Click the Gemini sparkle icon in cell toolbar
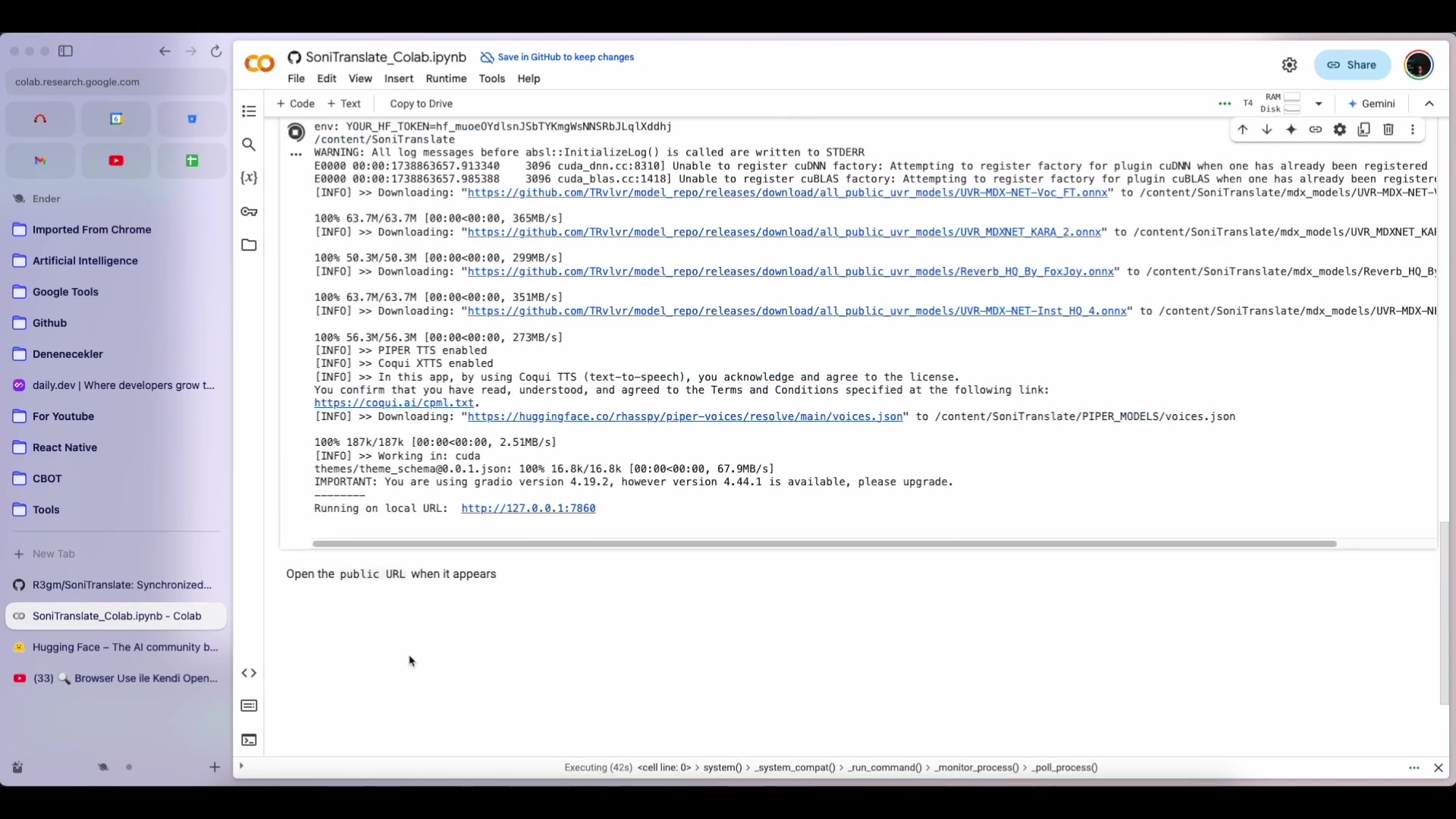This screenshot has width=1456, height=819. [1291, 130]
